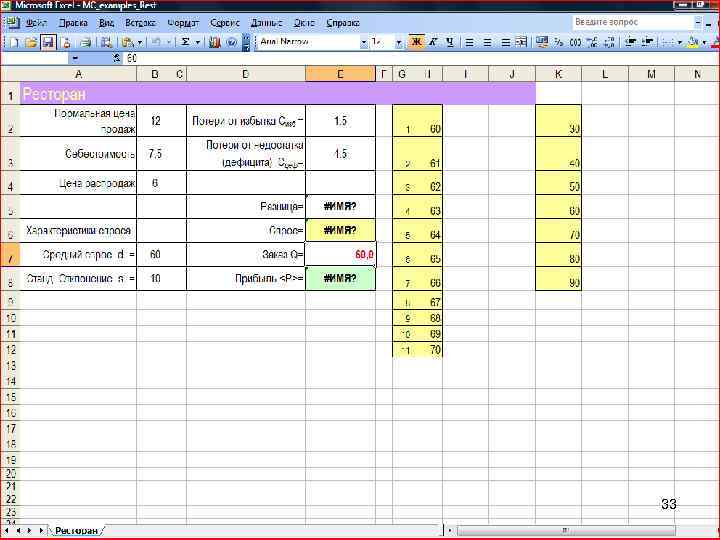Click the Print Preview icon
The height and width of the screenshot is (540, 720).
coord(106,42)
